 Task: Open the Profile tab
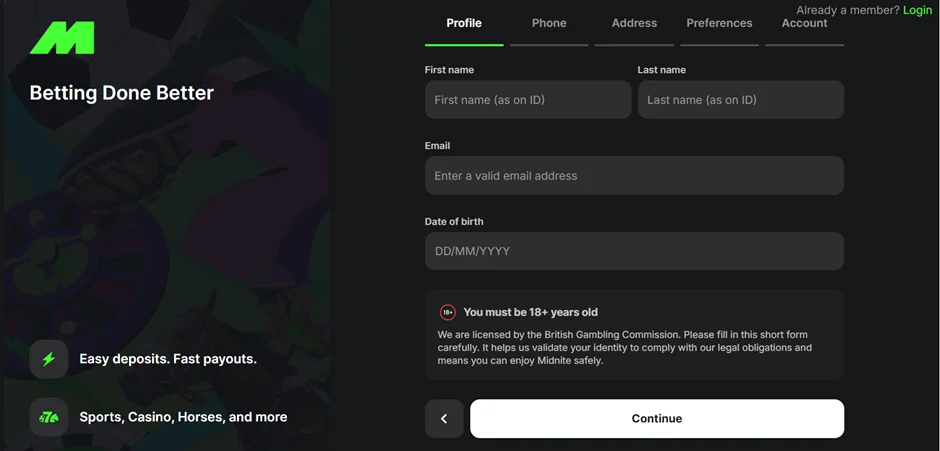(464, 23)
